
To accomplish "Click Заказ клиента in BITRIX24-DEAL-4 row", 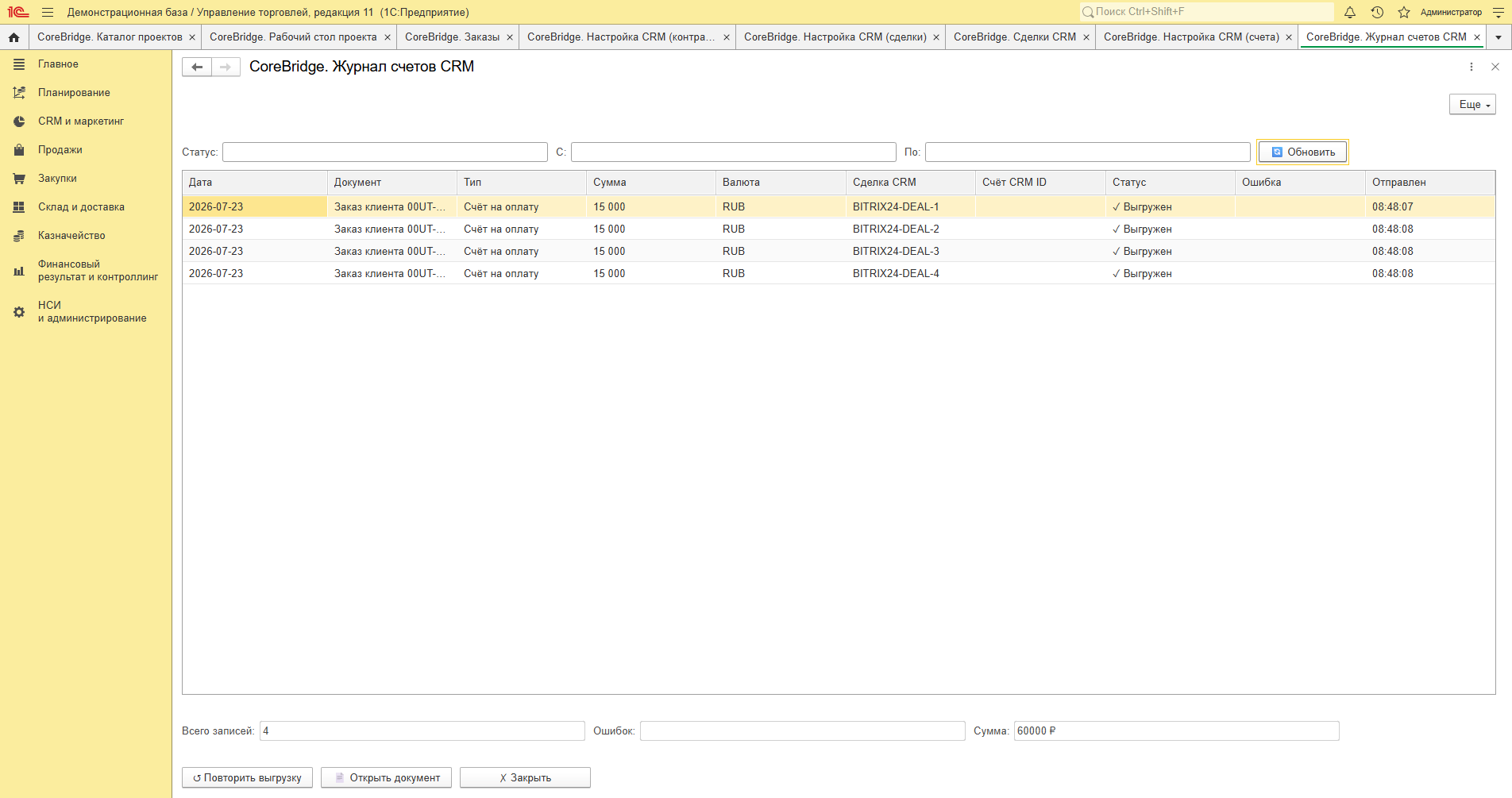I will click(x=392, y=274).
